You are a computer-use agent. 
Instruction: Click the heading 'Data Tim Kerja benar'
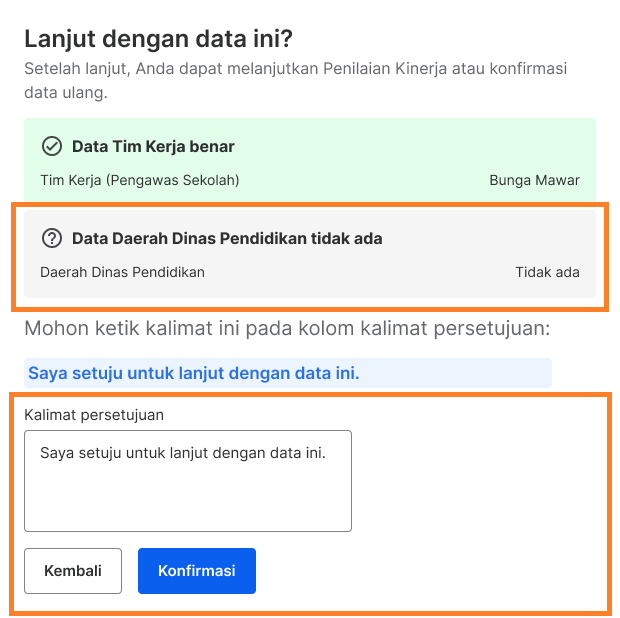pos(153,146)
